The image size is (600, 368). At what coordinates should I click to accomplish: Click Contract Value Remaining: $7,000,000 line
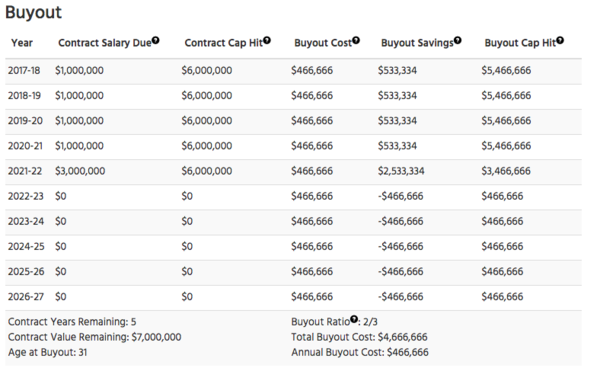pyautogui.click(x=95, y=337)
